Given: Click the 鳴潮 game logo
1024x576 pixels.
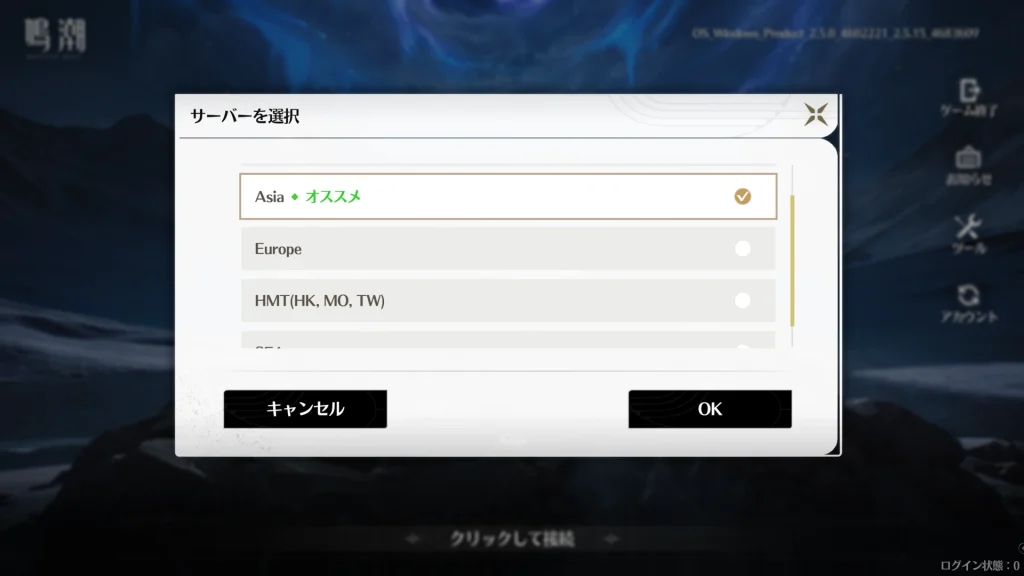Looking at the screenshot, I should coord(56,36).
